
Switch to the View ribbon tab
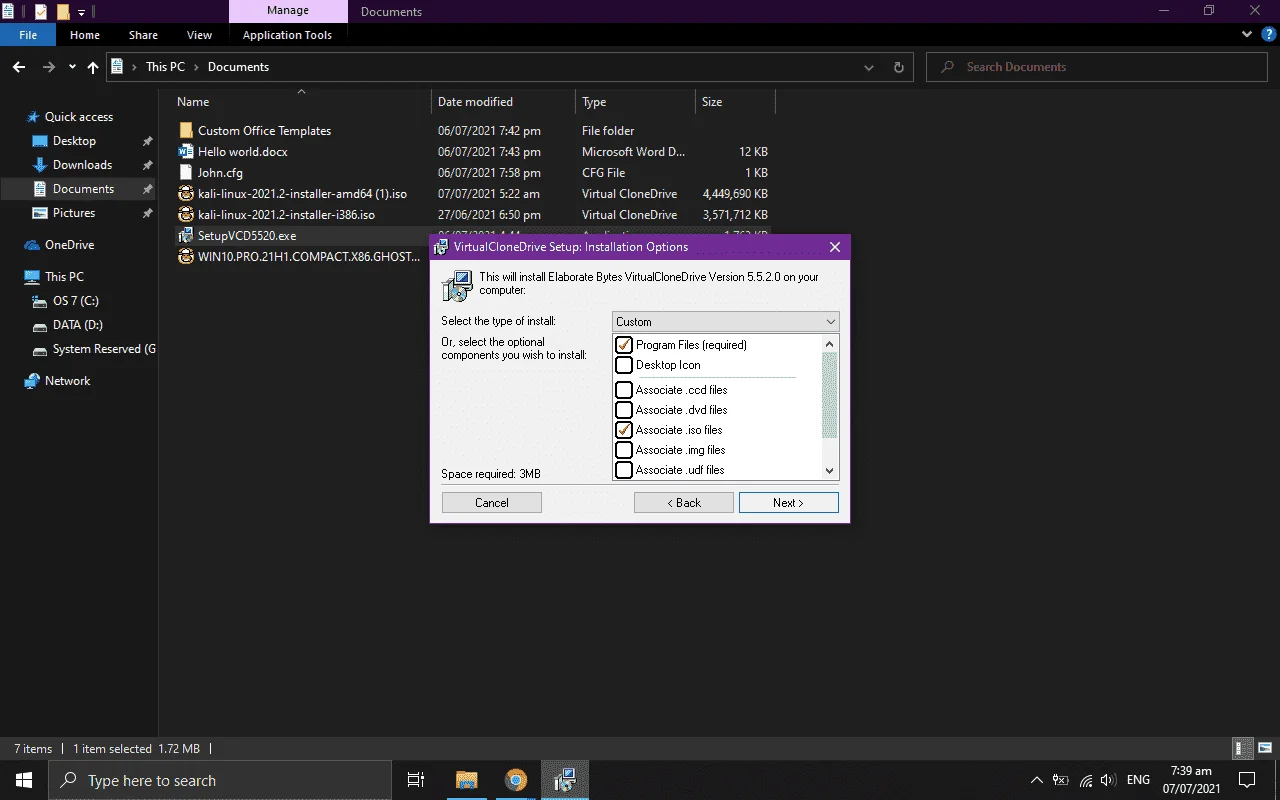click(200, 35)
